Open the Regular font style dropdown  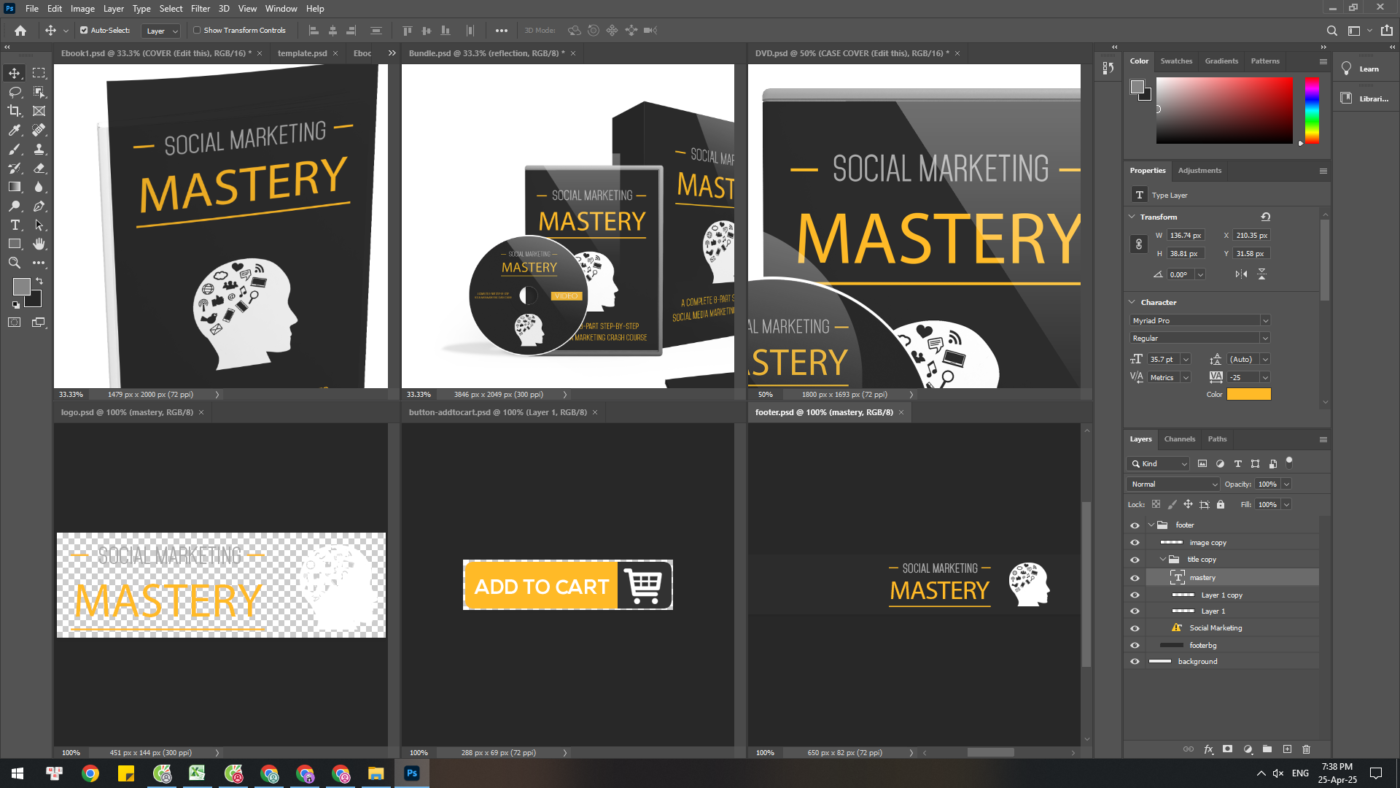(1199, 338)
